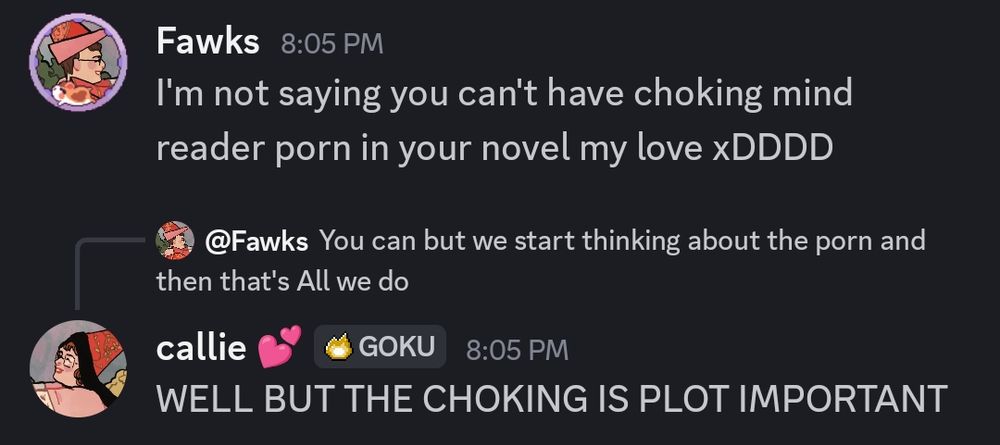Click the @Fawks mention in reply

[x=256, y=242]
